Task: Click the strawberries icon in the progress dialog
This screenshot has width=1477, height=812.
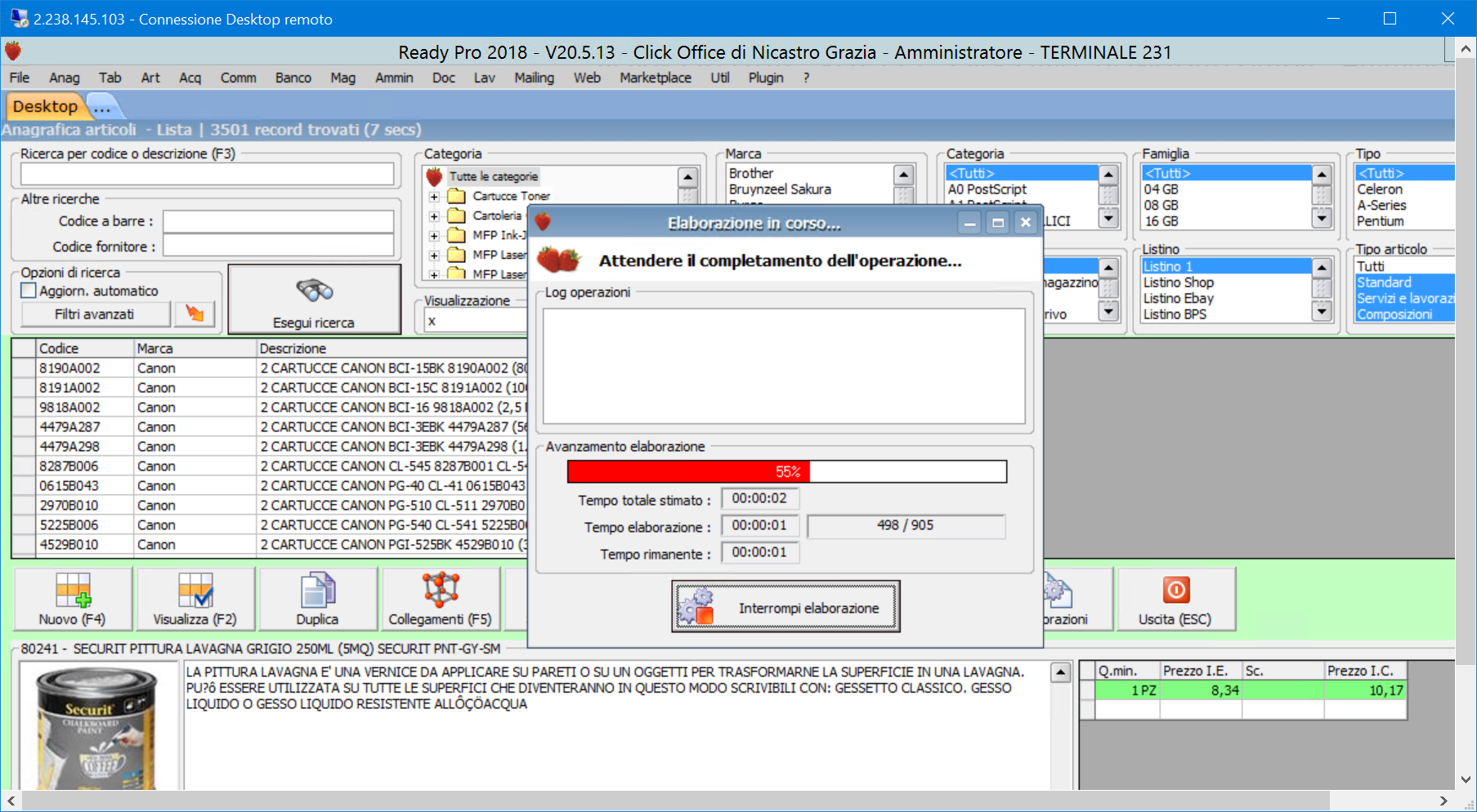Action: tap(558, 260)
